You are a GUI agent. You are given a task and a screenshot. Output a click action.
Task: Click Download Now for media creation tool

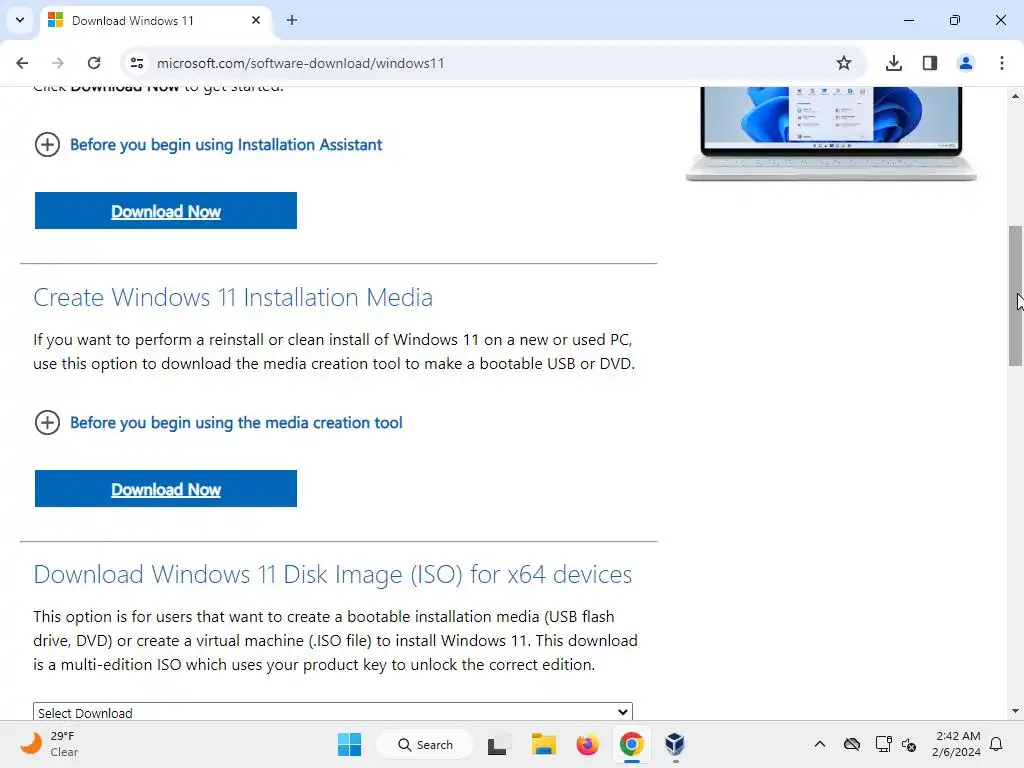pos(166,488)
